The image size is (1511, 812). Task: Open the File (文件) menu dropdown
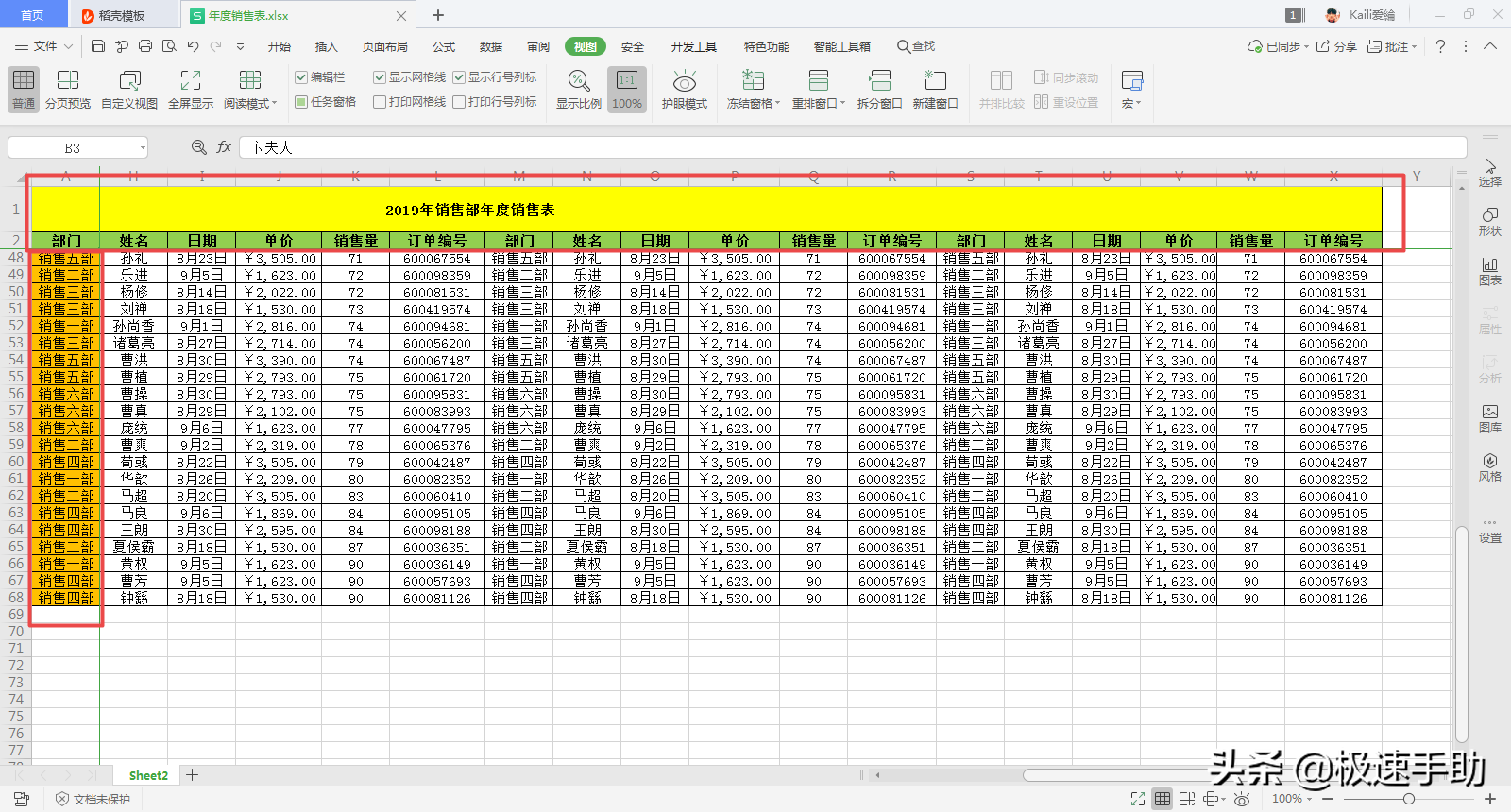pyautogui.click(x=44, y=46)
